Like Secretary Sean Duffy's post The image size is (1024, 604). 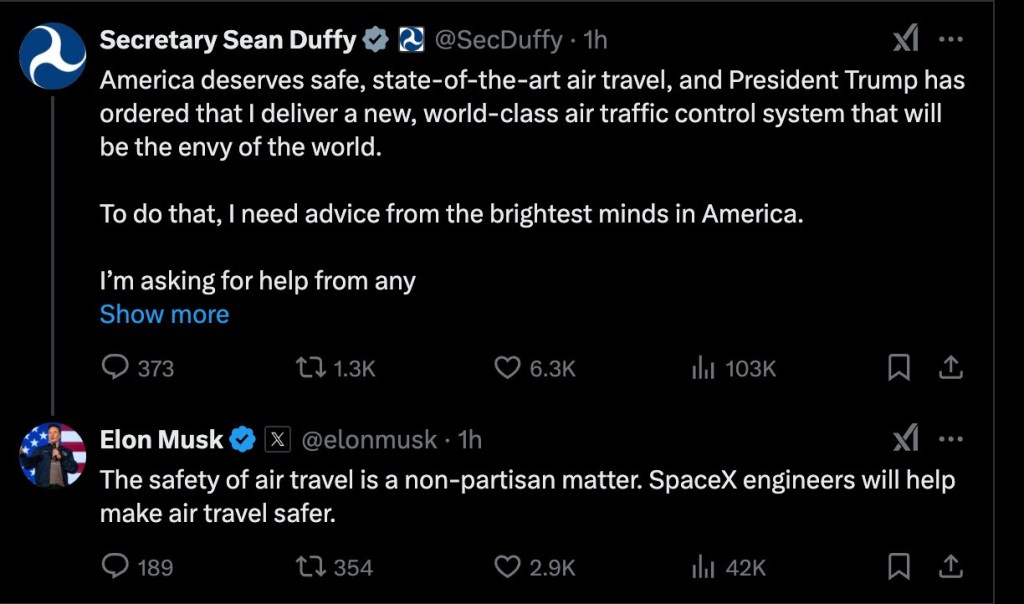coord(508,368)
